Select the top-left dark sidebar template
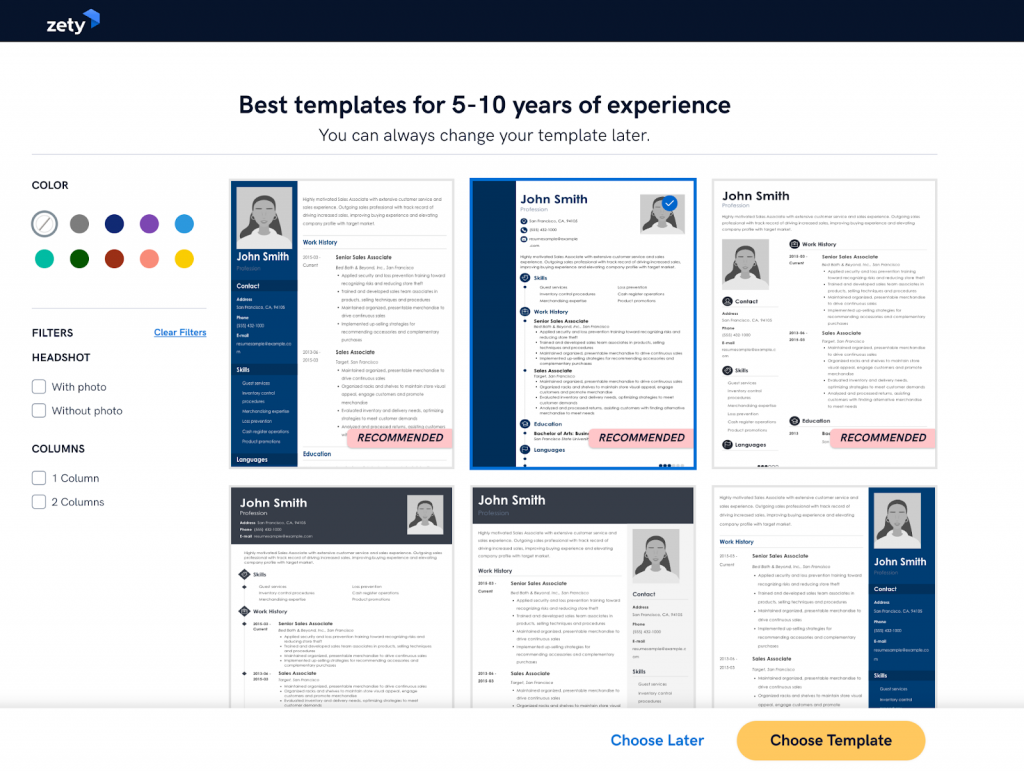Image resolution: width=1024 pixels, height=771 pixels. coord(341,320)
